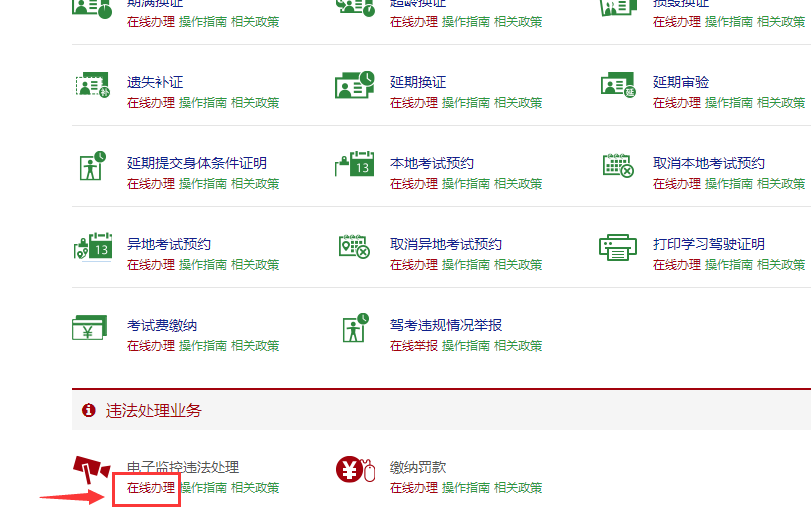Screen dimensions: 811x529
Task: Click 相关政策 under 遗失补证
Action: 255,103
